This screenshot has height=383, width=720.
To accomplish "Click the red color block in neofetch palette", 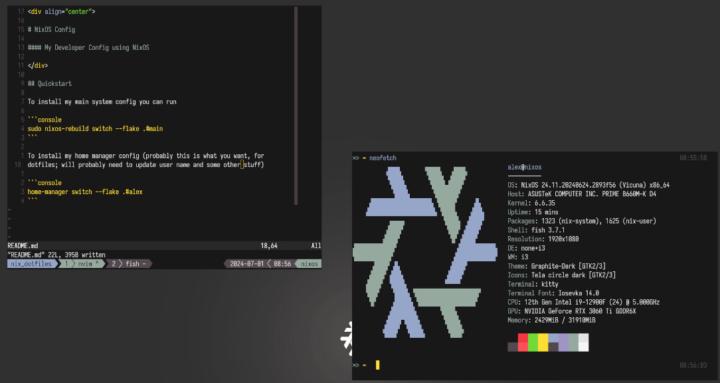I will tap(523, 342).
